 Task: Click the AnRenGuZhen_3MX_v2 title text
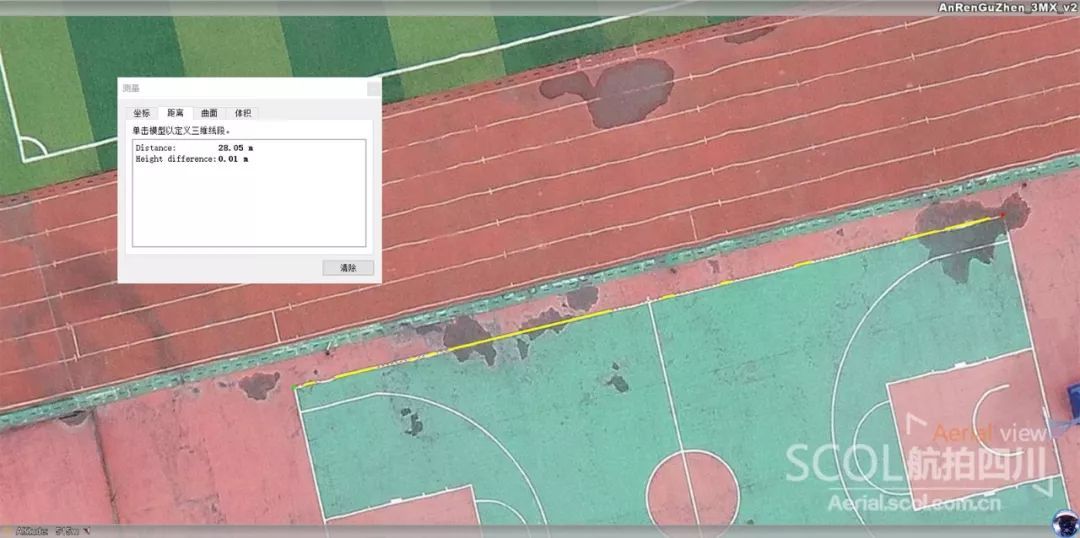point(1006,7)
